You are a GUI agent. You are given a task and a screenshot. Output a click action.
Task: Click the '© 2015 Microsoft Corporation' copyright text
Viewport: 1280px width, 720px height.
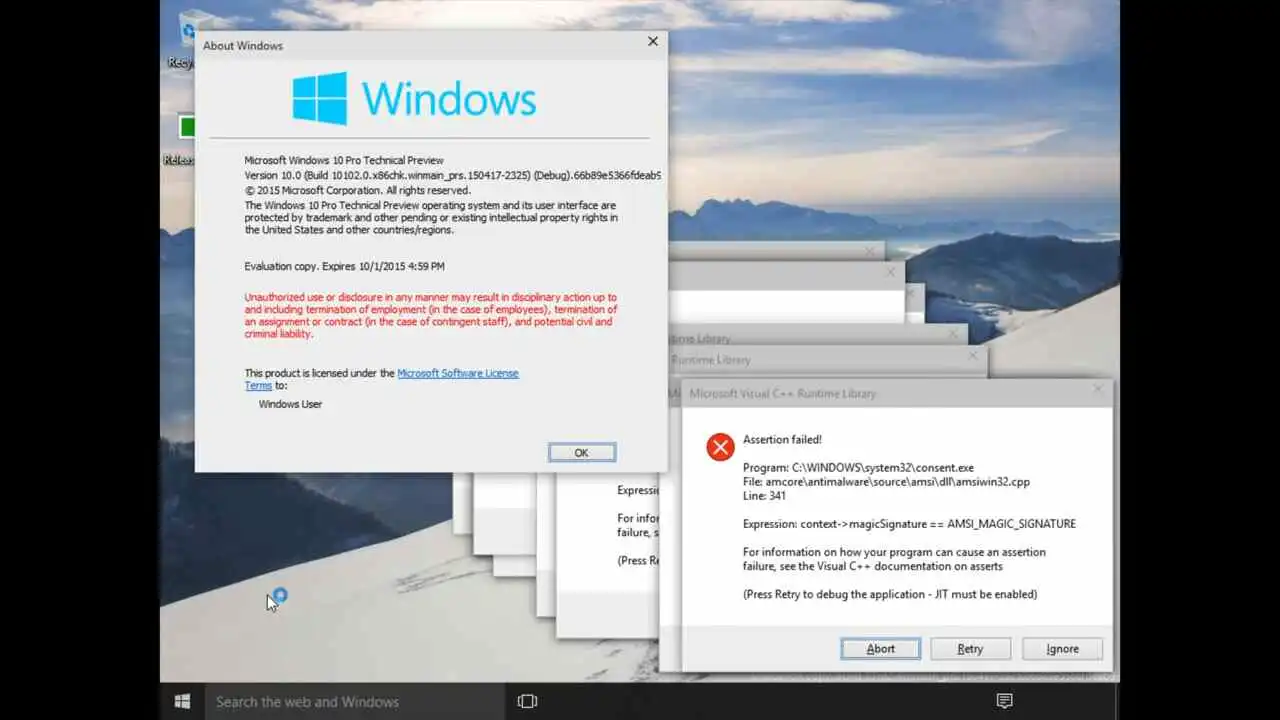[x=357, y=190]
